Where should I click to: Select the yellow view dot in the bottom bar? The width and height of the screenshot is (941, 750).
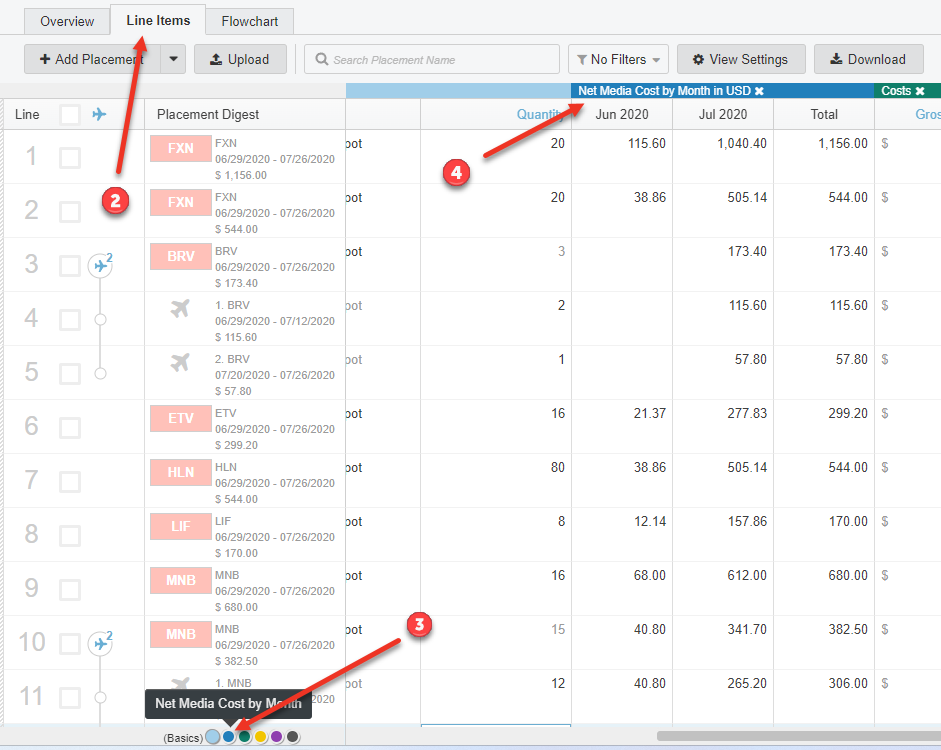click(x=260, y=737)
